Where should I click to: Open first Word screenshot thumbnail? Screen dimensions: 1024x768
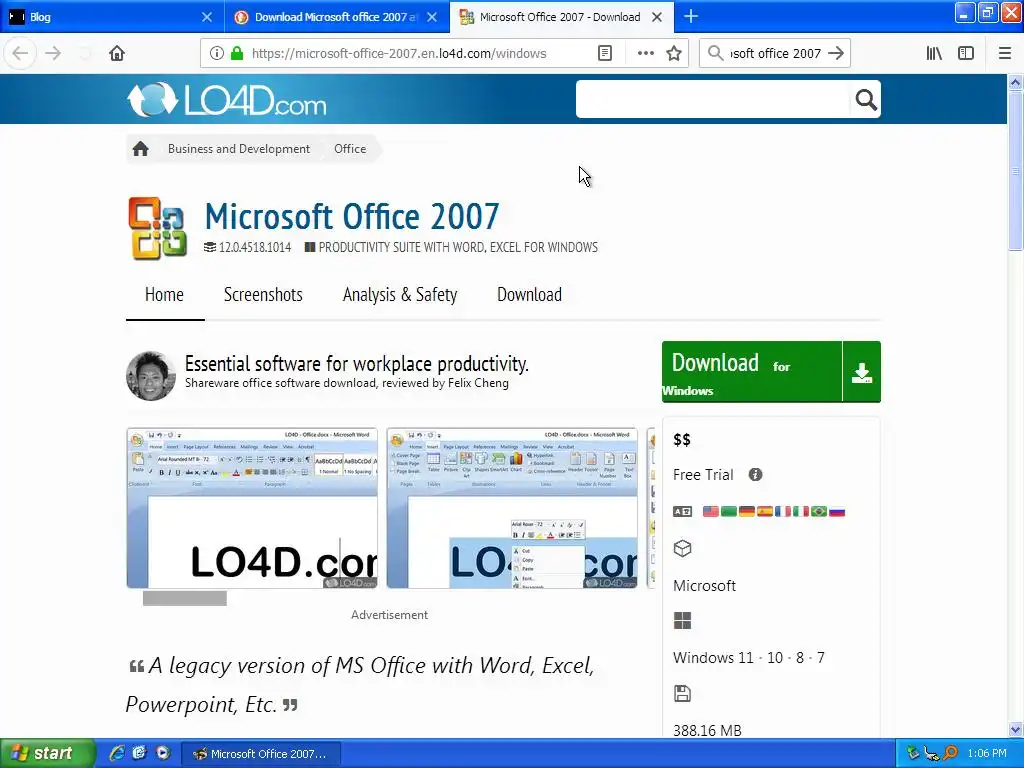[x=251, y=508]
